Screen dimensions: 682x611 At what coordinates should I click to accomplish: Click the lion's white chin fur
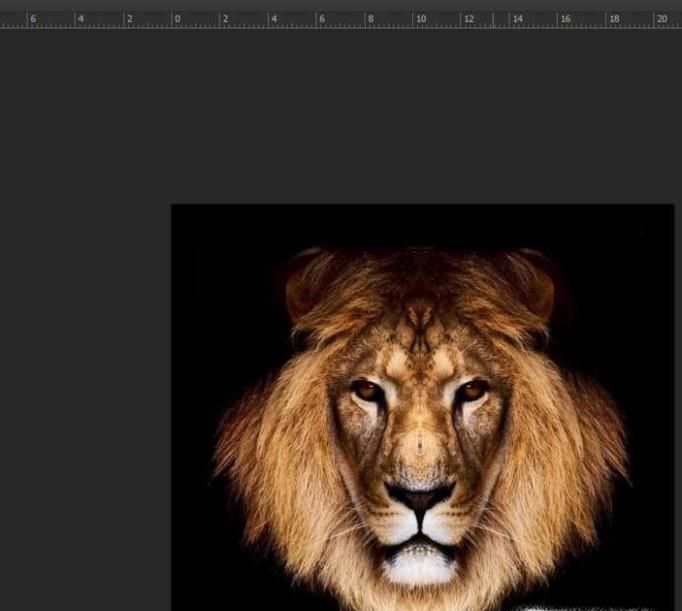coord(420,567)
